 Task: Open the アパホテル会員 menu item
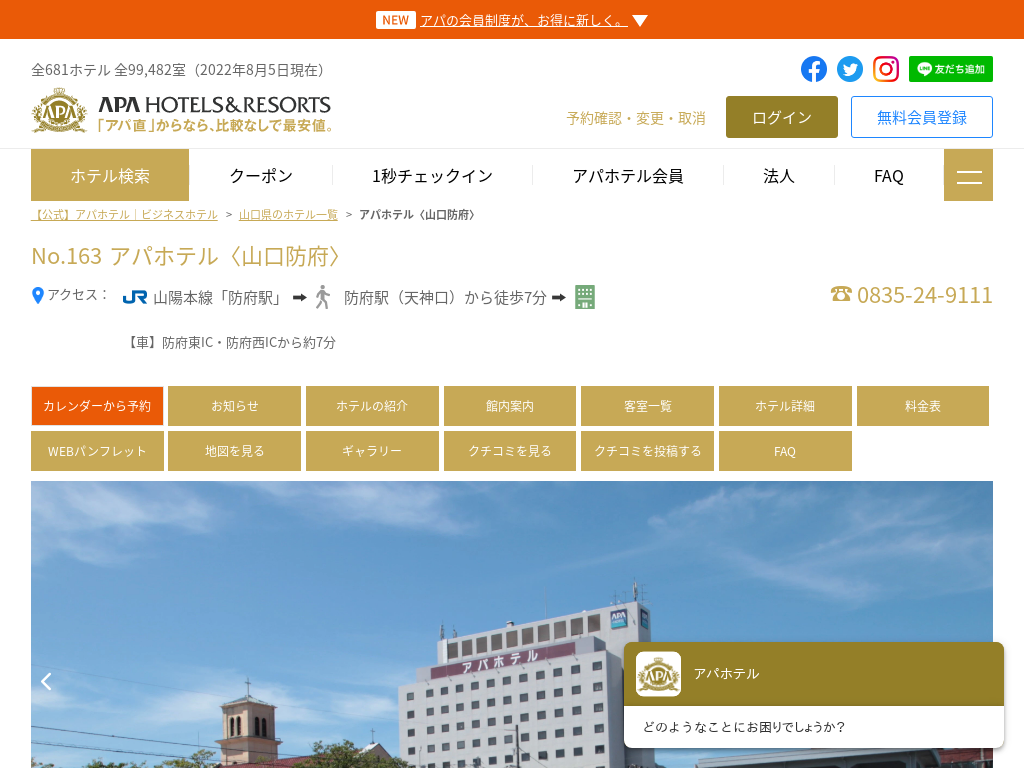[628, 176]
